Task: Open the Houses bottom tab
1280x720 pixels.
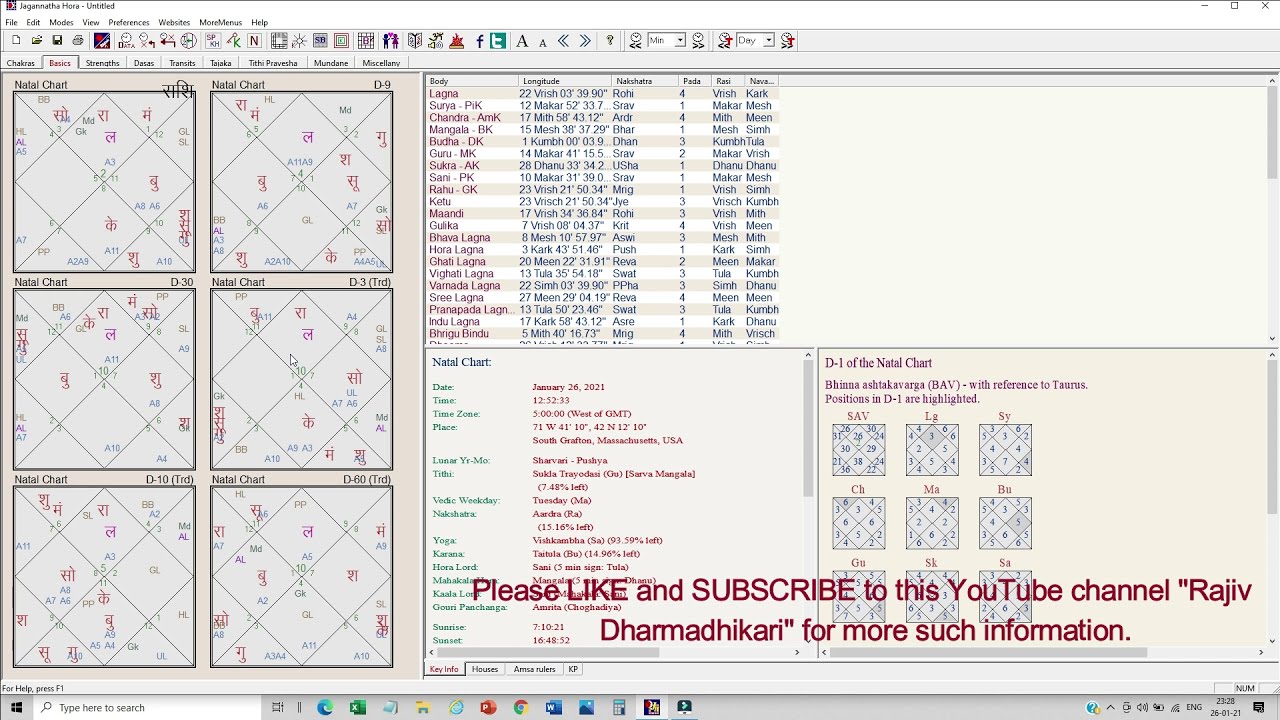Action: [x=485, y=669]
